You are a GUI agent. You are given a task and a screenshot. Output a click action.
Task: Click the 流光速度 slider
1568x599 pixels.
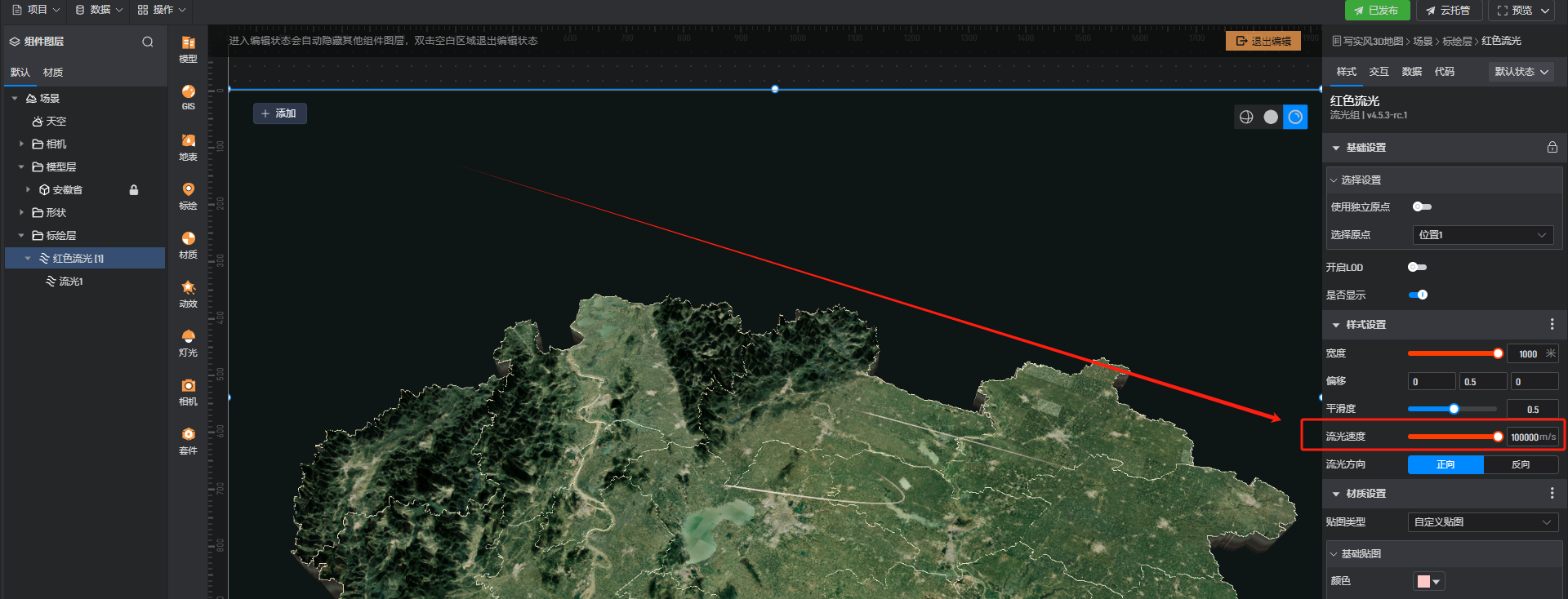click(1454, 437)
